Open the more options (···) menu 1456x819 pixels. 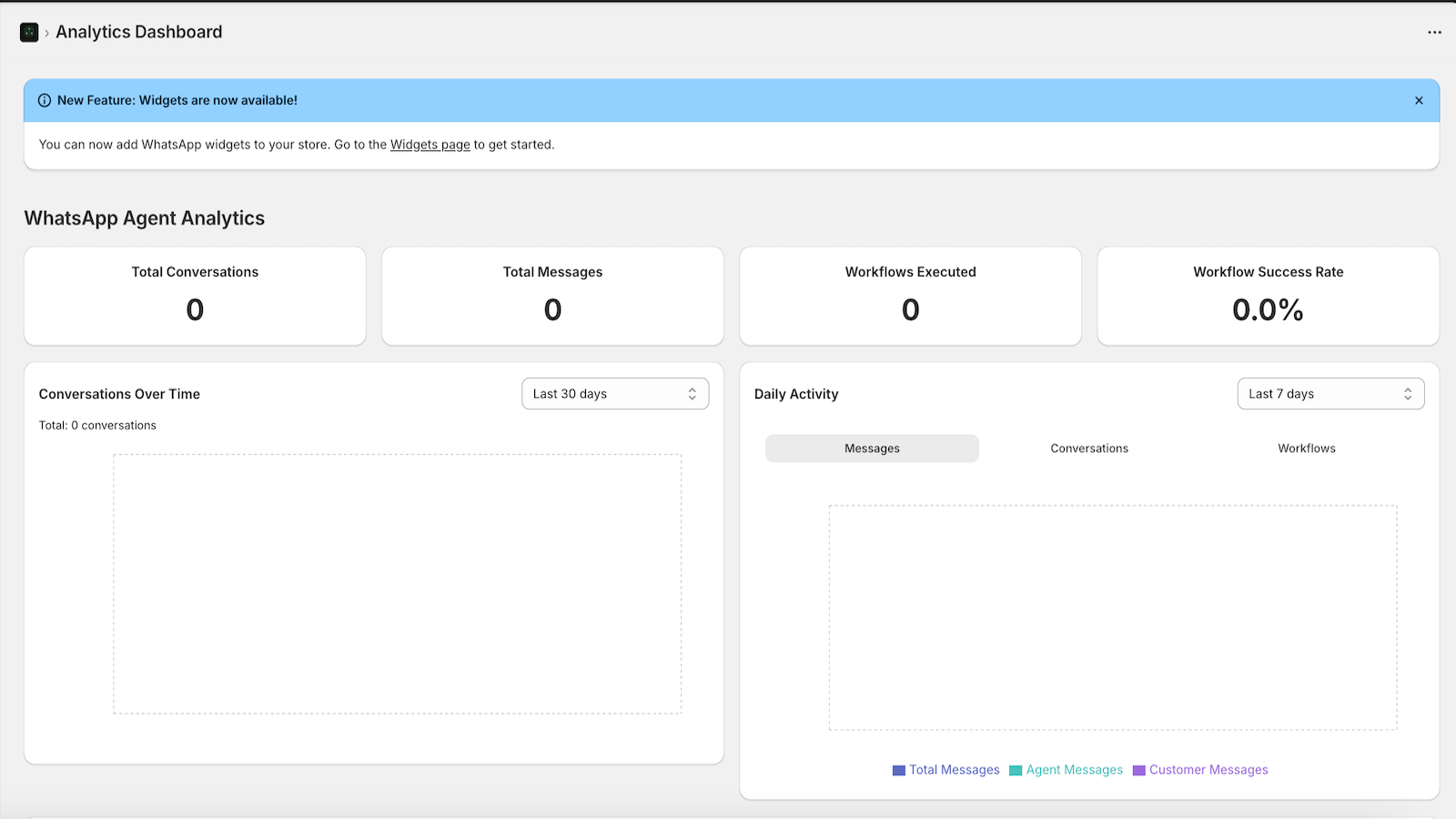click(1432, 32)
